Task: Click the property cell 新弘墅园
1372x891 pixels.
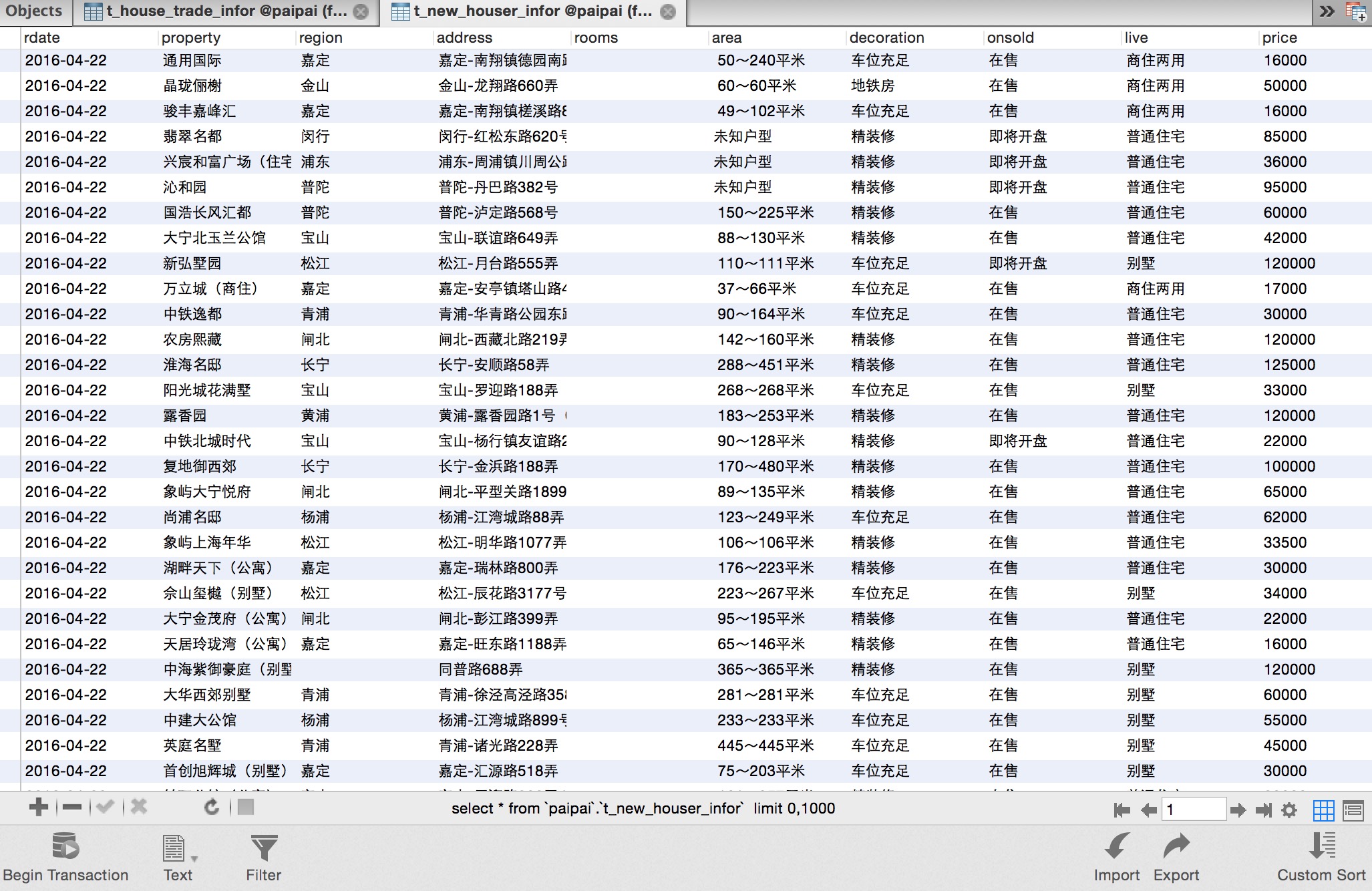Action: (x=192, y=263)
